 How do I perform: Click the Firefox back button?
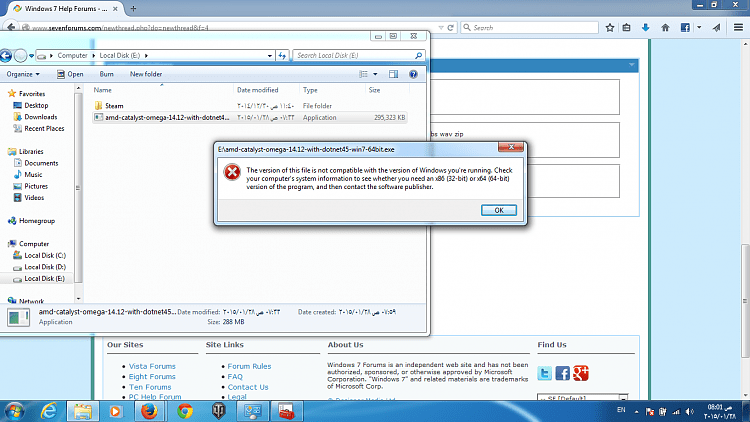(11, 27)
